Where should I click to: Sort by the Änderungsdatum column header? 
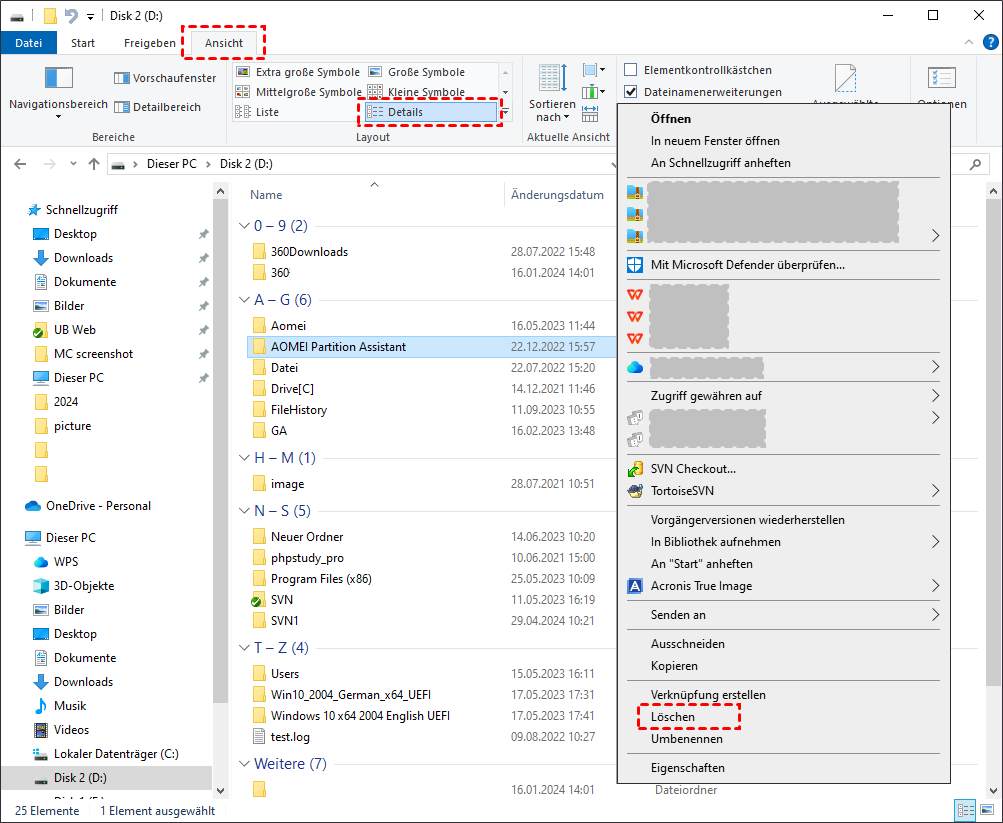click(557, 195)
